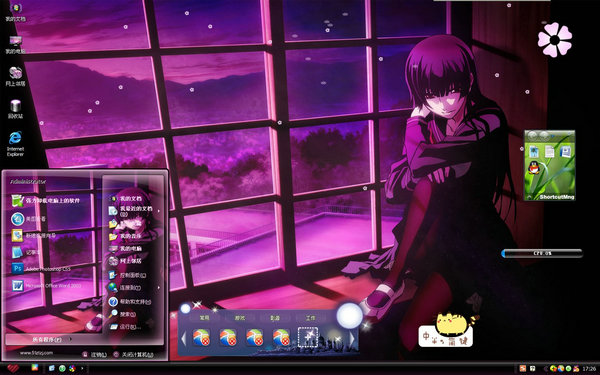Screen dimensions: 600x375
Task: Click ShortcutMng first round nav button
Action: (x=532, y=135)
